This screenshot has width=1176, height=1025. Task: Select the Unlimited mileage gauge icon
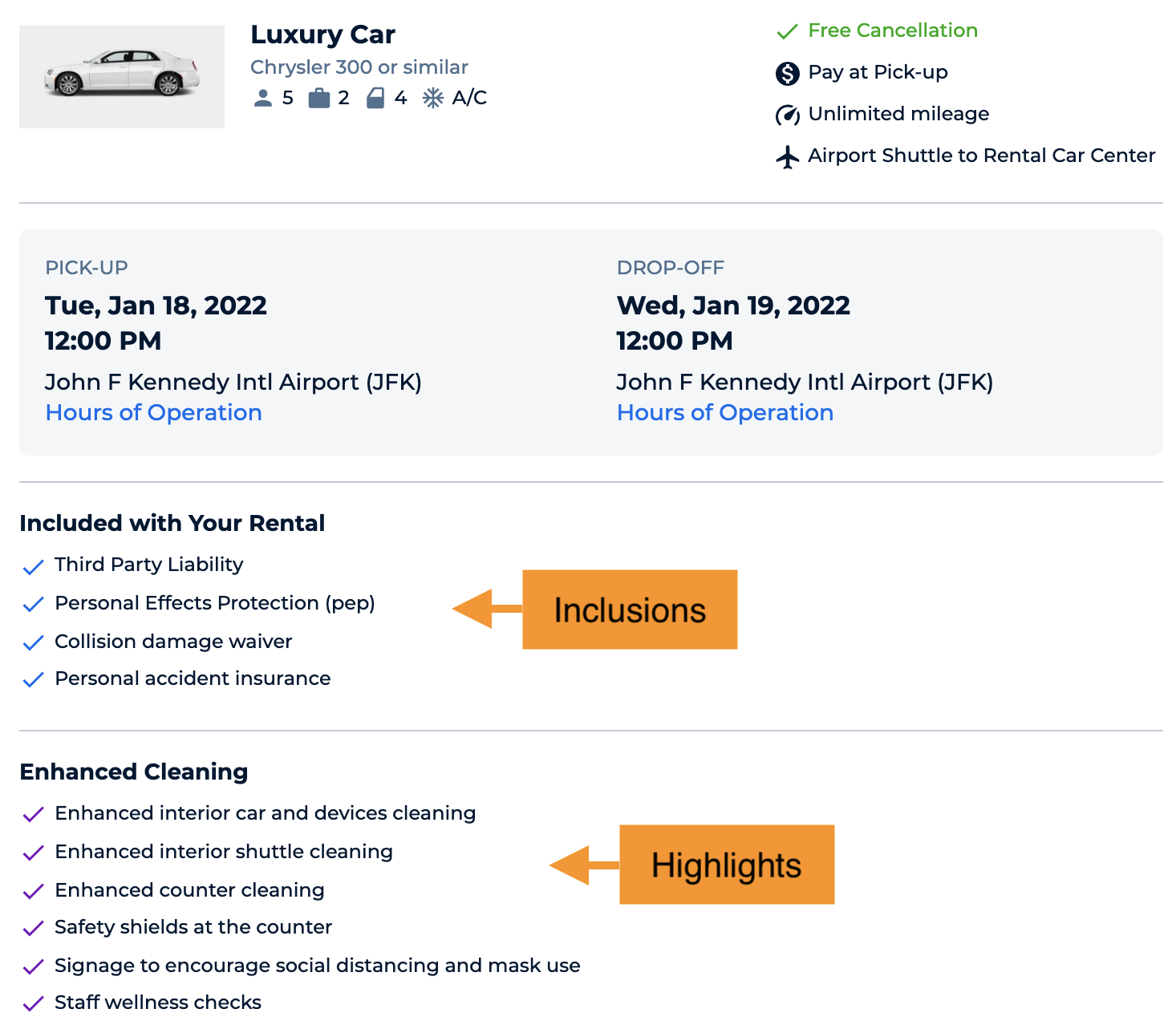[787, 115]
